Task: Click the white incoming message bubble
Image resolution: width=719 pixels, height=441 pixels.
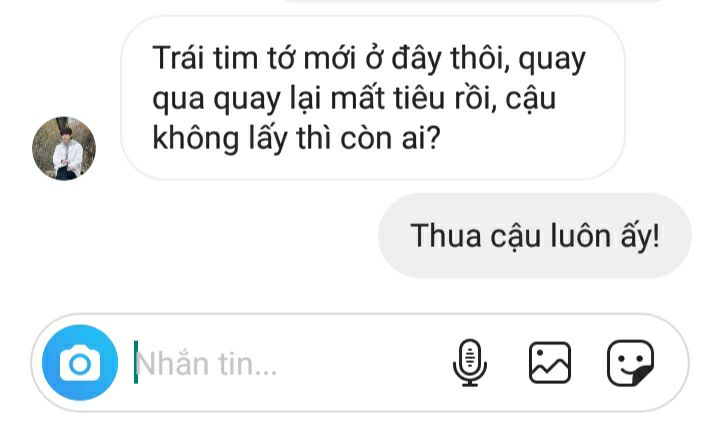Action: pos(373,98)
